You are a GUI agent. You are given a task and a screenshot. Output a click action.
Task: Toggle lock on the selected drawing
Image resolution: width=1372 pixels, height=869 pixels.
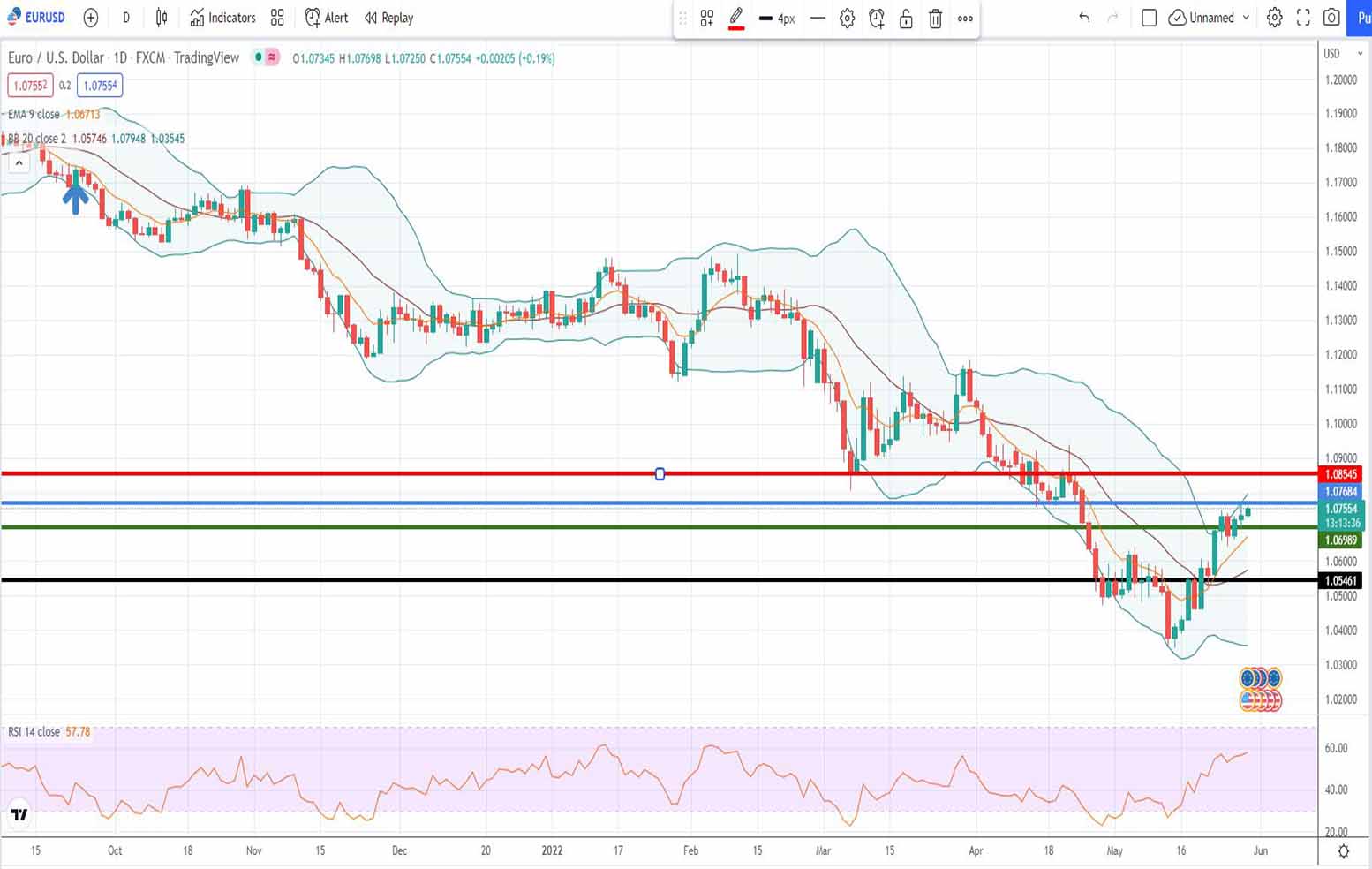[x=906, y=19]
